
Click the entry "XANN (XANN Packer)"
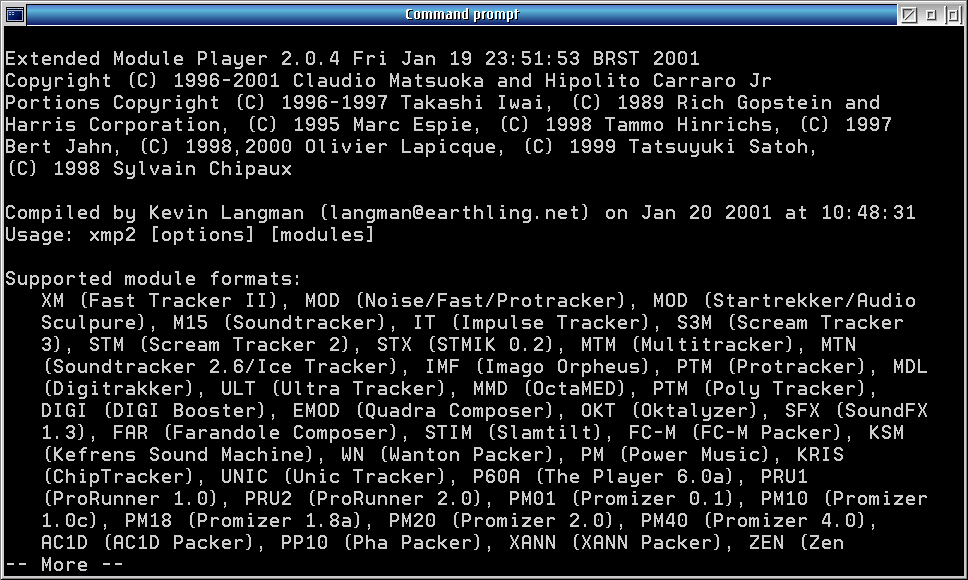tap(615, 543)
